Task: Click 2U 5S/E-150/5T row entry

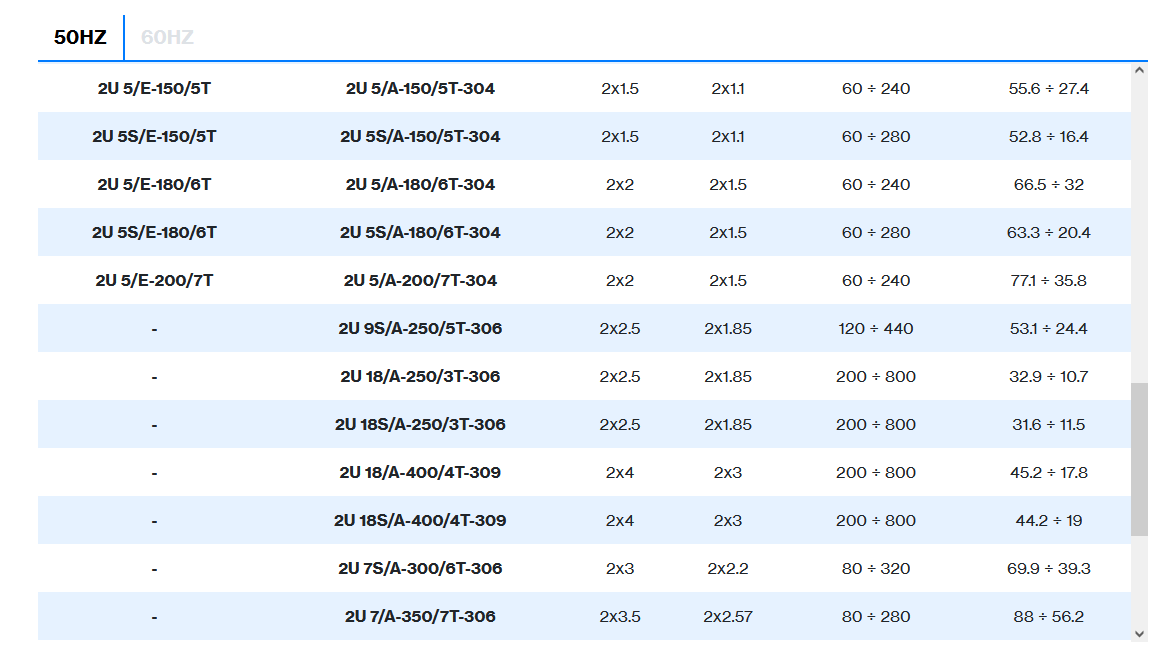Action: coord(154,136)
